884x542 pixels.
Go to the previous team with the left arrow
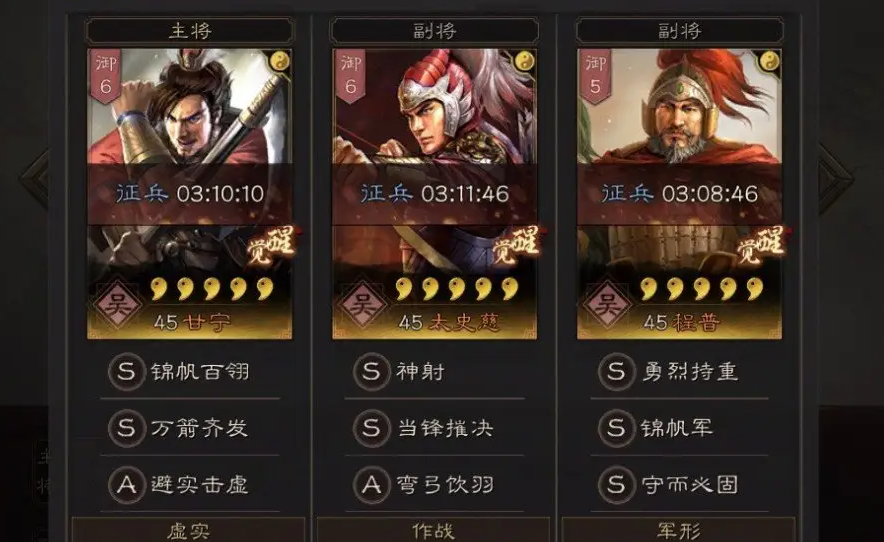point(35,179)
